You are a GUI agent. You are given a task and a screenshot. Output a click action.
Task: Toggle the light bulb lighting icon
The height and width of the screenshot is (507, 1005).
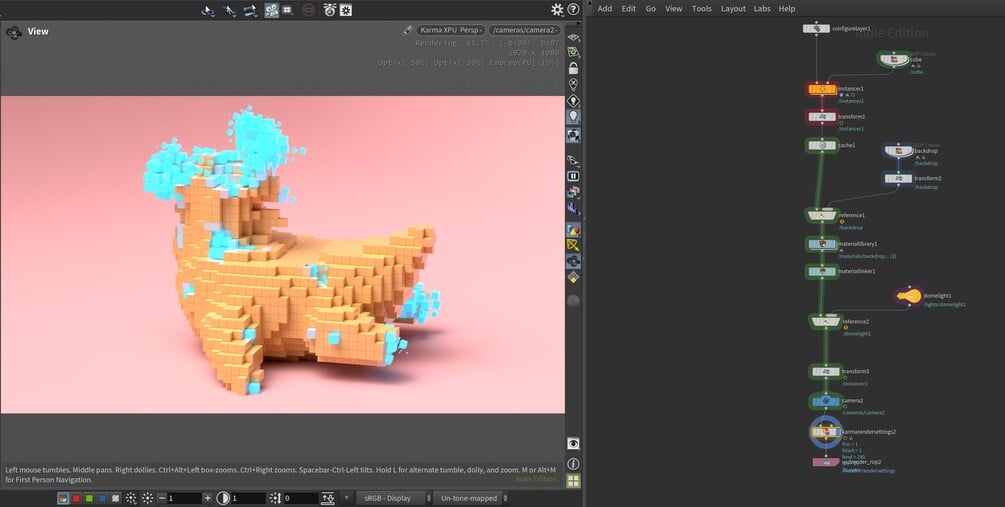click(x=574, y=117)
